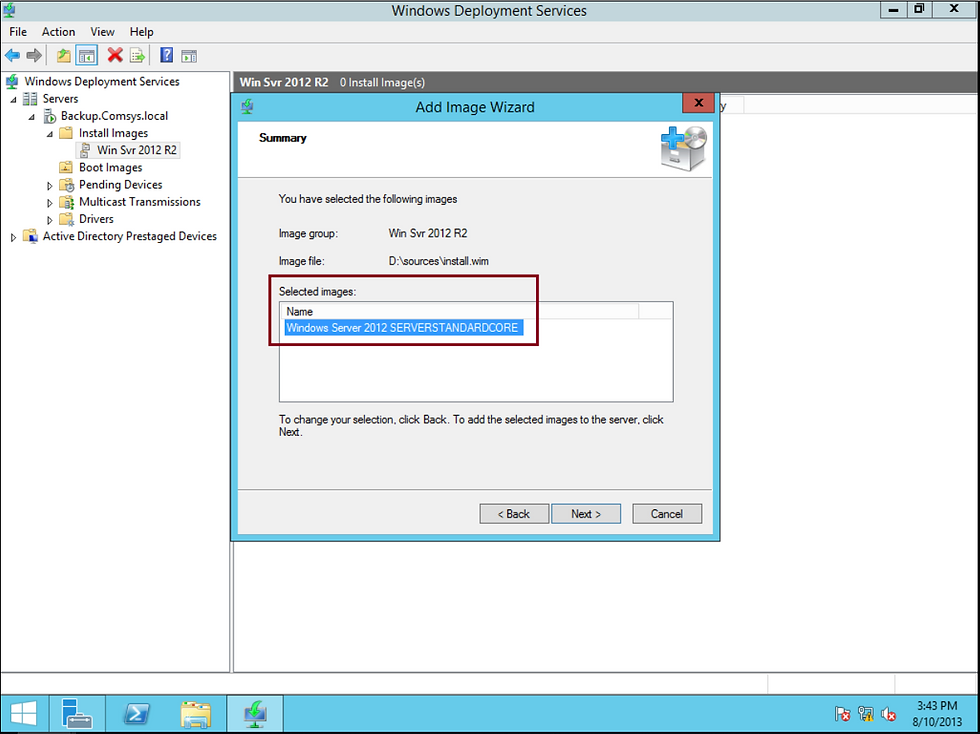Select Windows Server 2012 SERVERSTANDARDCORE row
The image size is (980, 734).
point(403,328)
